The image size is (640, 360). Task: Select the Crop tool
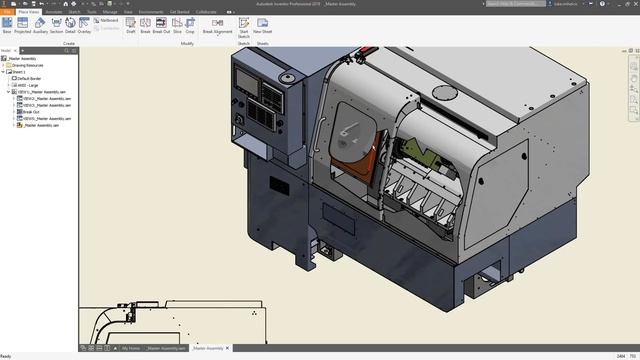click(190, 25)
